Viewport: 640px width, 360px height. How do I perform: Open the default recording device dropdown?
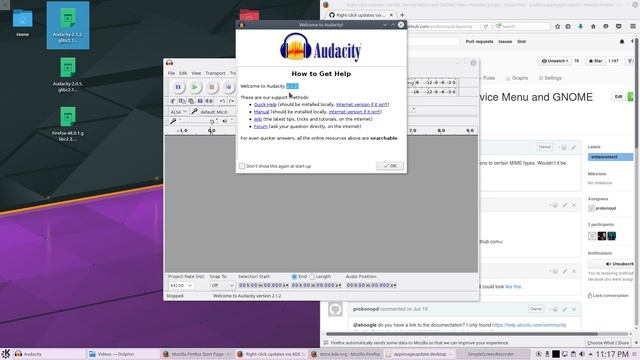coord(217,111)
